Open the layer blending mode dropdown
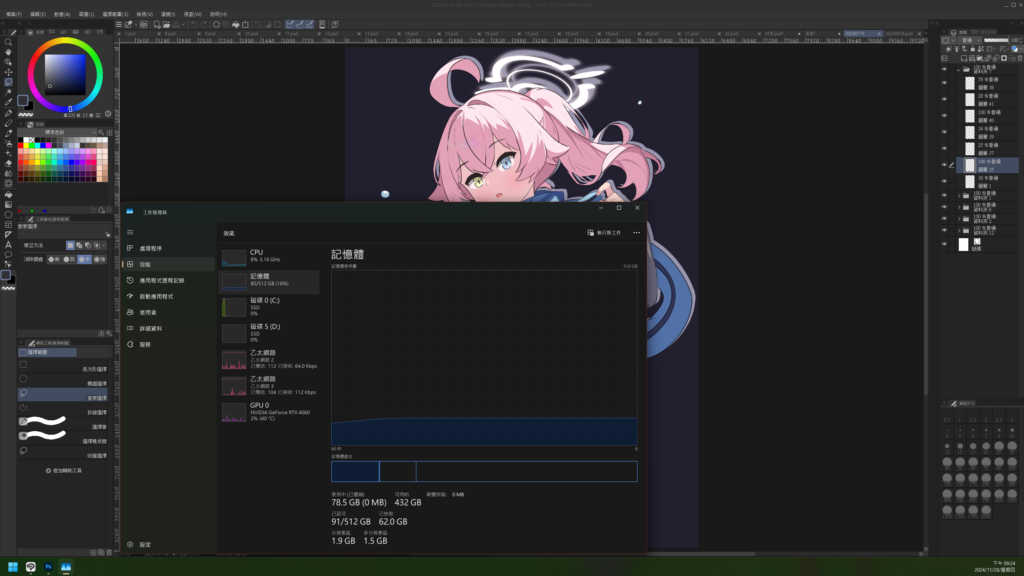 click(x=968, y=40)
